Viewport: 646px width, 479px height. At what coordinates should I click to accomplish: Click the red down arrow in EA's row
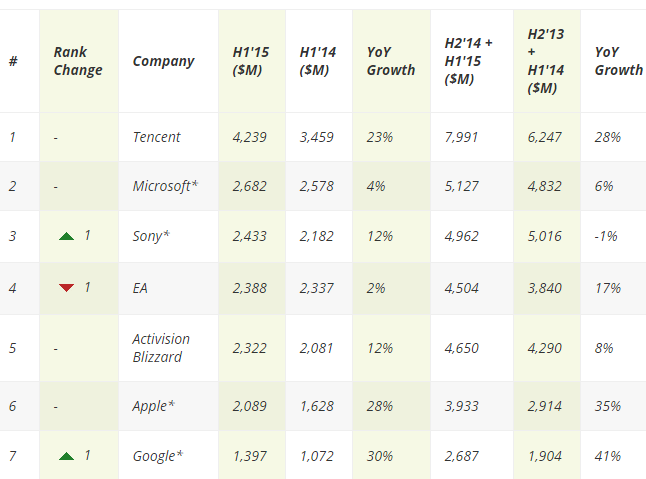pos(66,288)
